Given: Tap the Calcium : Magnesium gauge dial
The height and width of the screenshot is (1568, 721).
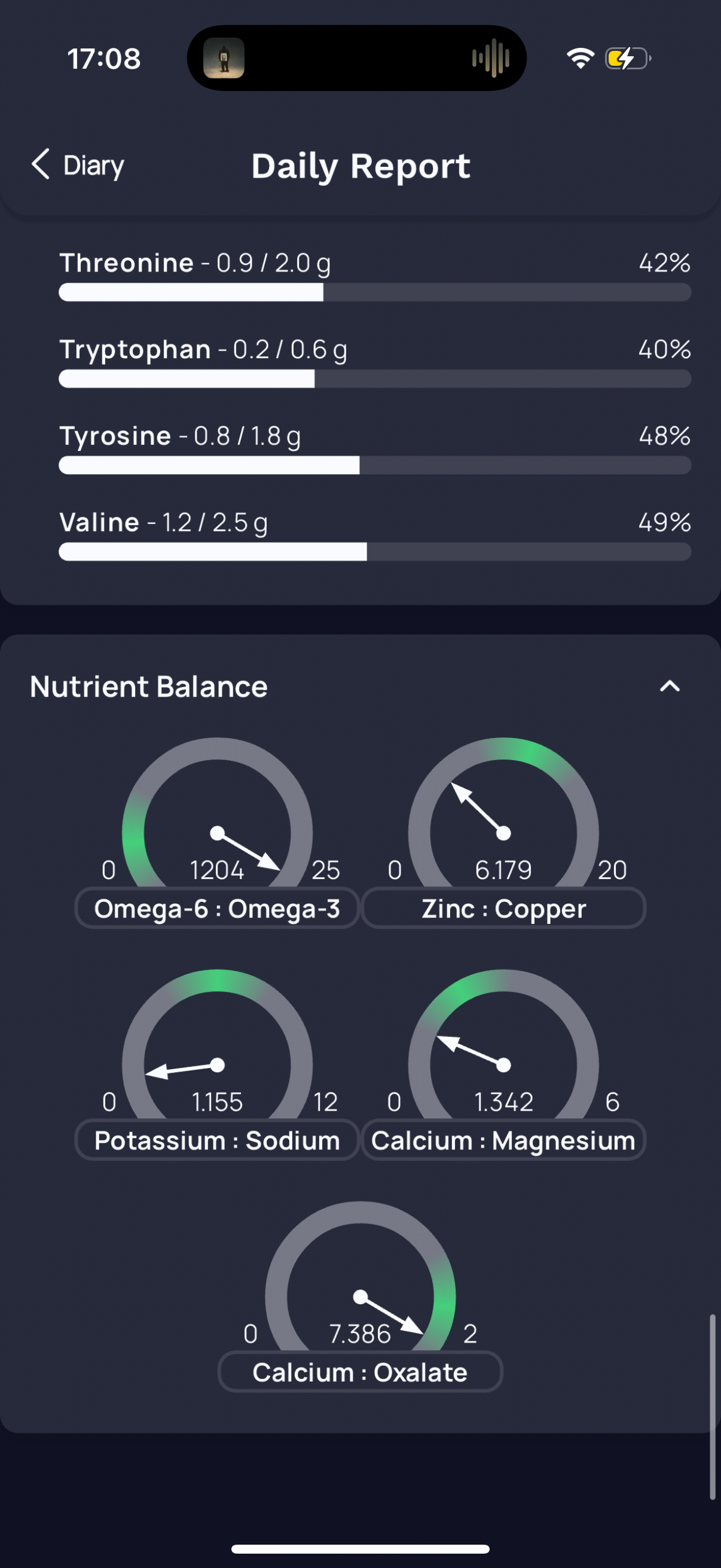Looking at the screenshot, I should click(x=503, y=1044).
